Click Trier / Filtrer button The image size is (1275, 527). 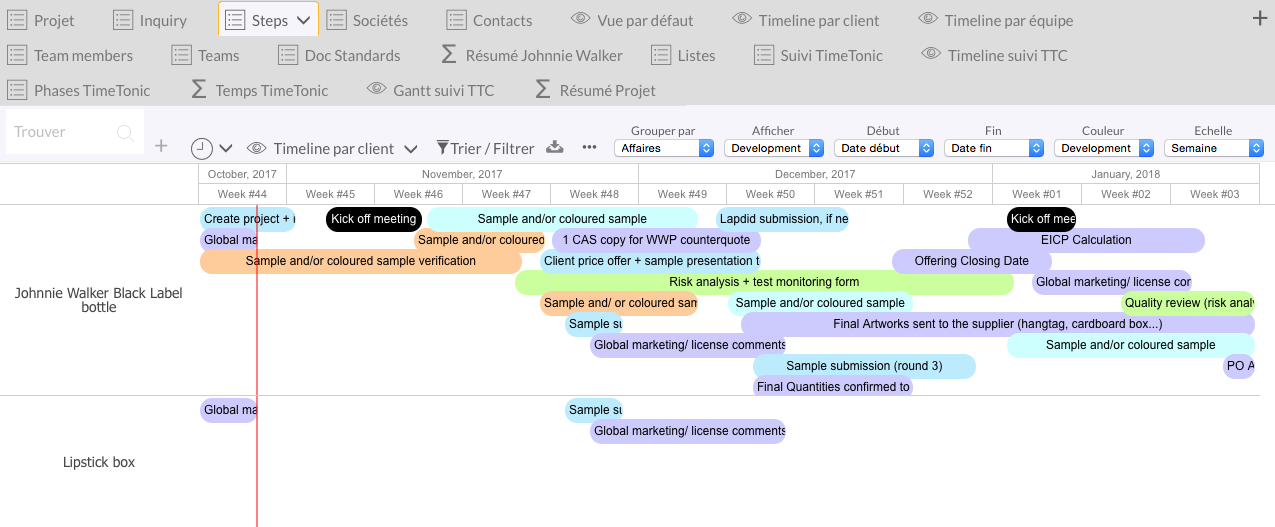[486, 148]
